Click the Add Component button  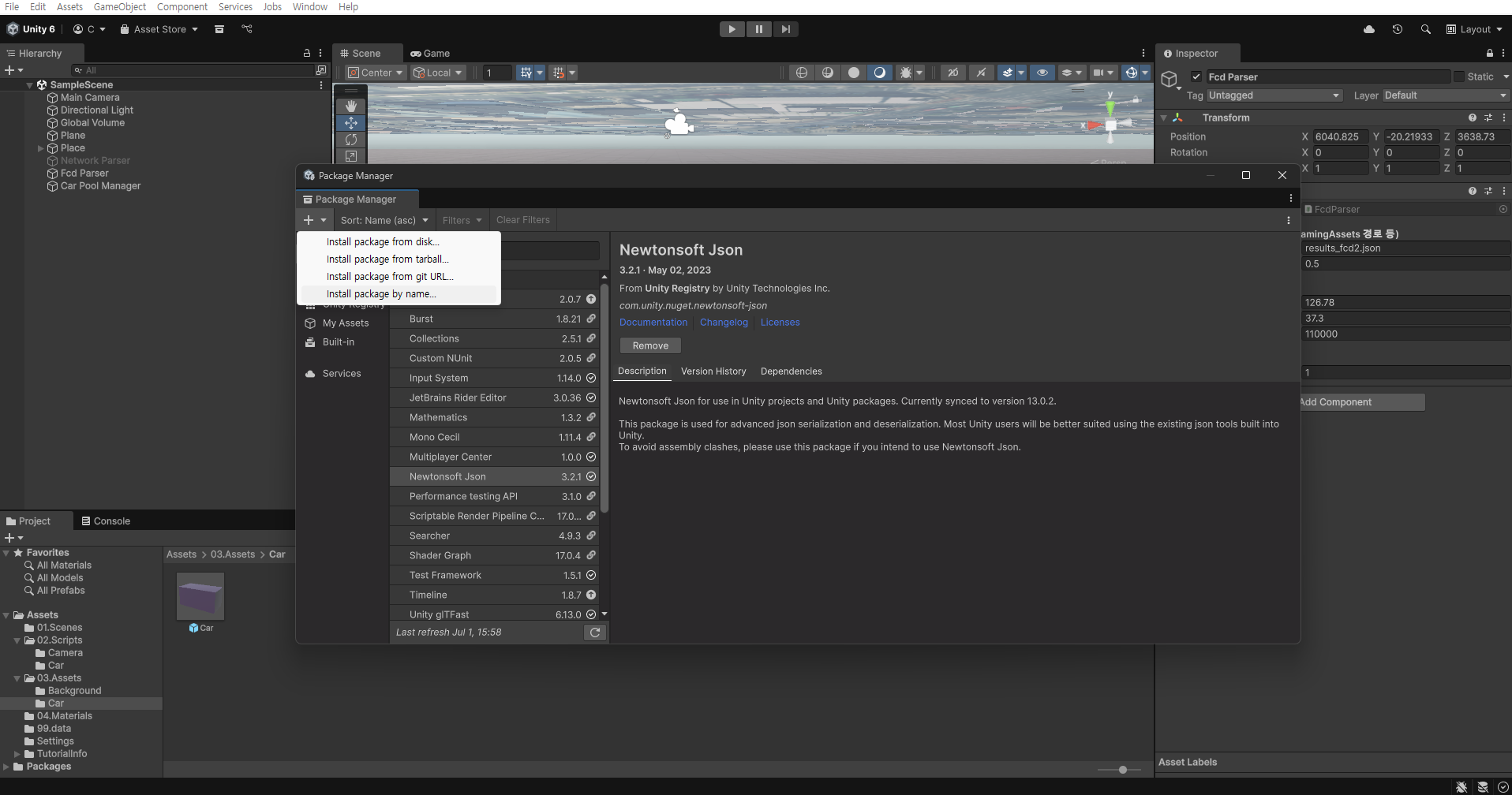pyautogui.click(x=1362, y=402)
